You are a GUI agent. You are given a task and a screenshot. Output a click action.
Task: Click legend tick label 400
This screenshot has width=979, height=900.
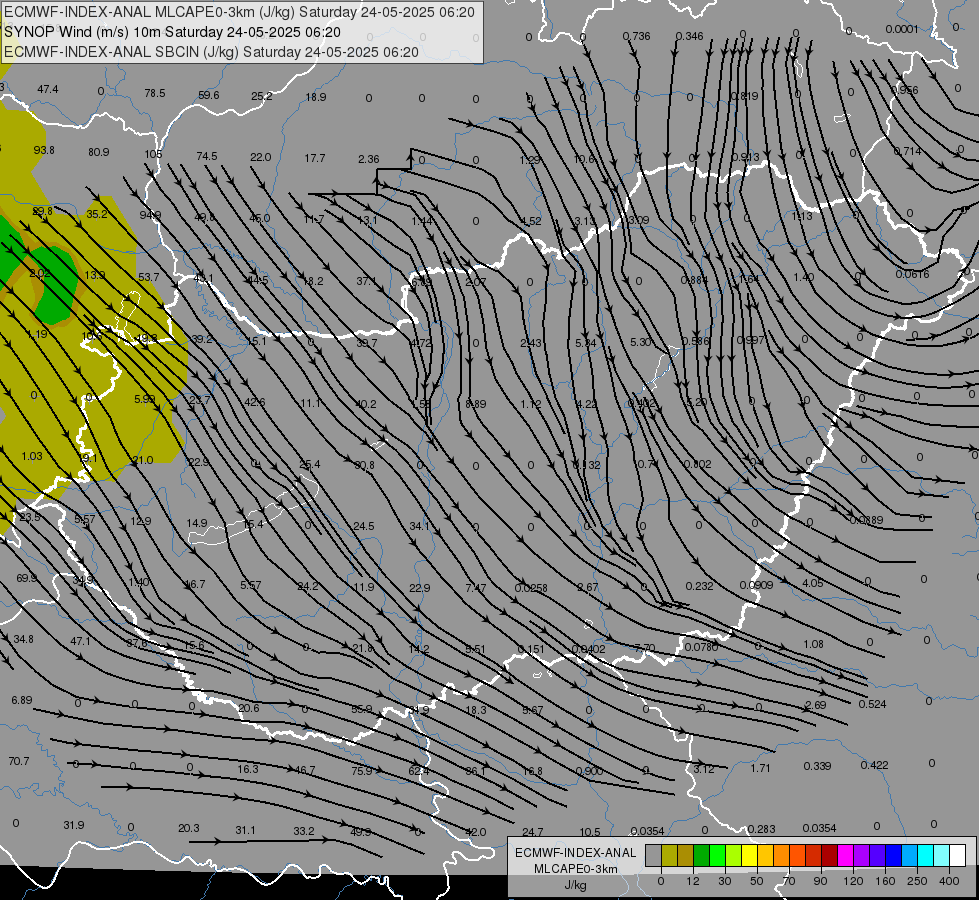tap(949, 881)
